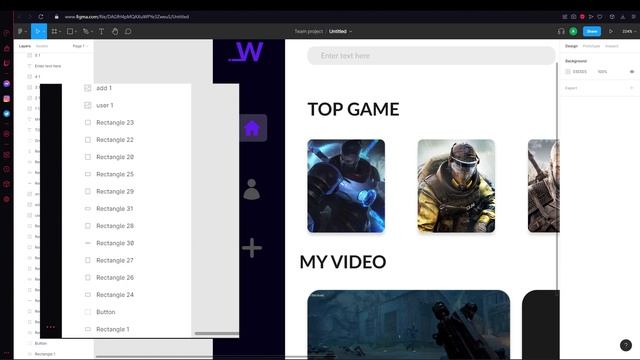Screen dimensions: 640x360
Task: Open Frame tool options dropdown arrow
Action: [x=60, y=32]
